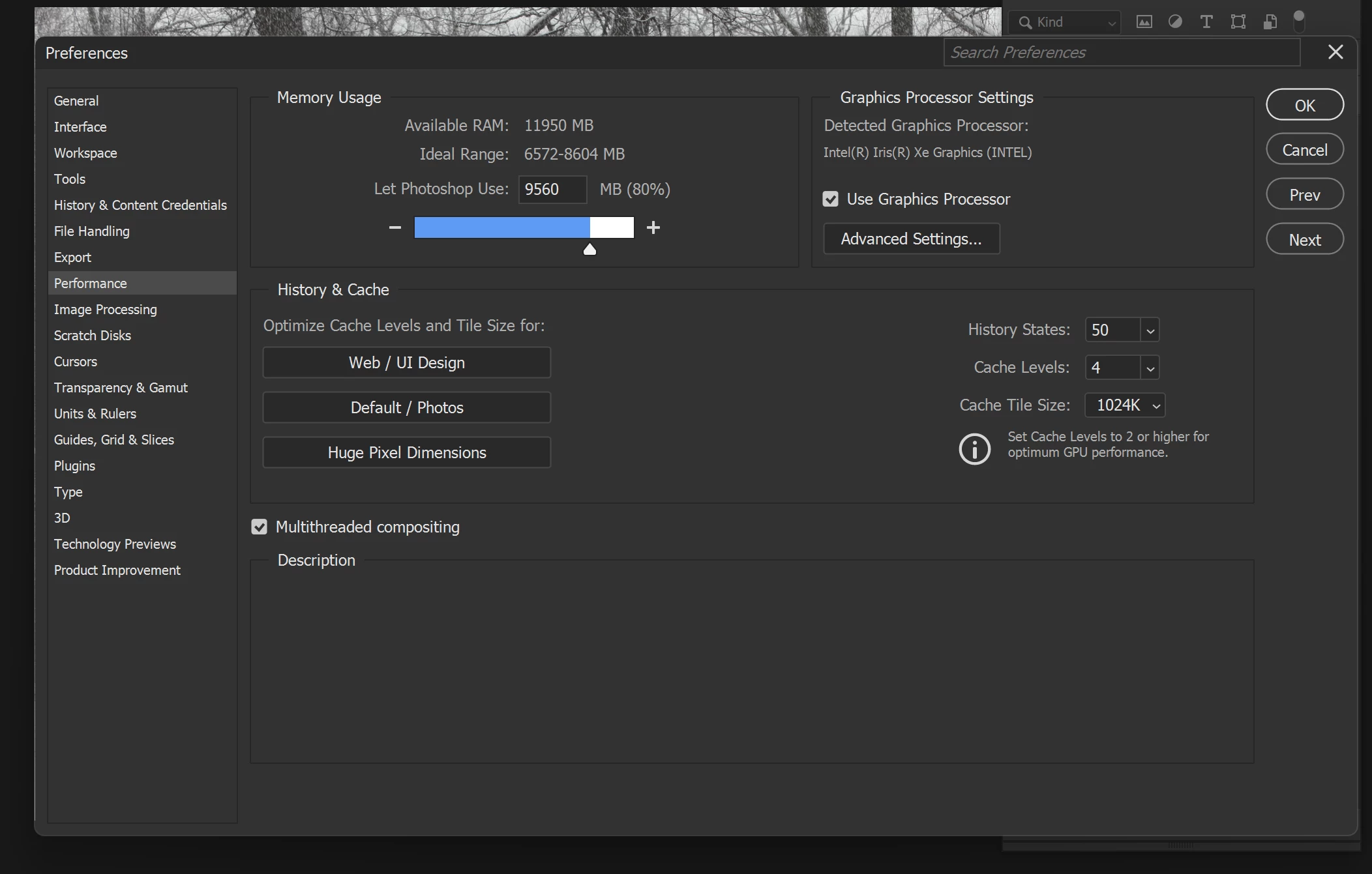Viewport: 1372px width, 874px height.
Task: Click the smart objects filter icon
Action: point(1270,22)
